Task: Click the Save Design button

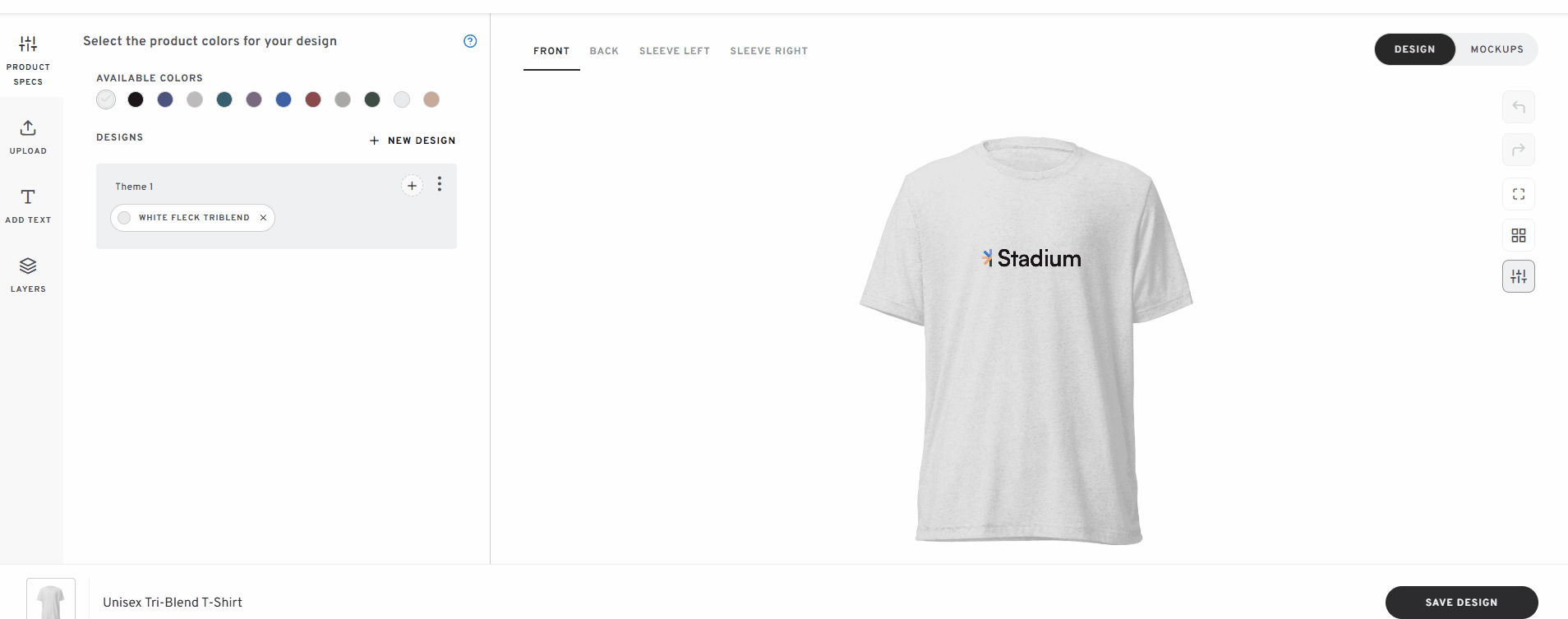Action: tap(1461, 603)
